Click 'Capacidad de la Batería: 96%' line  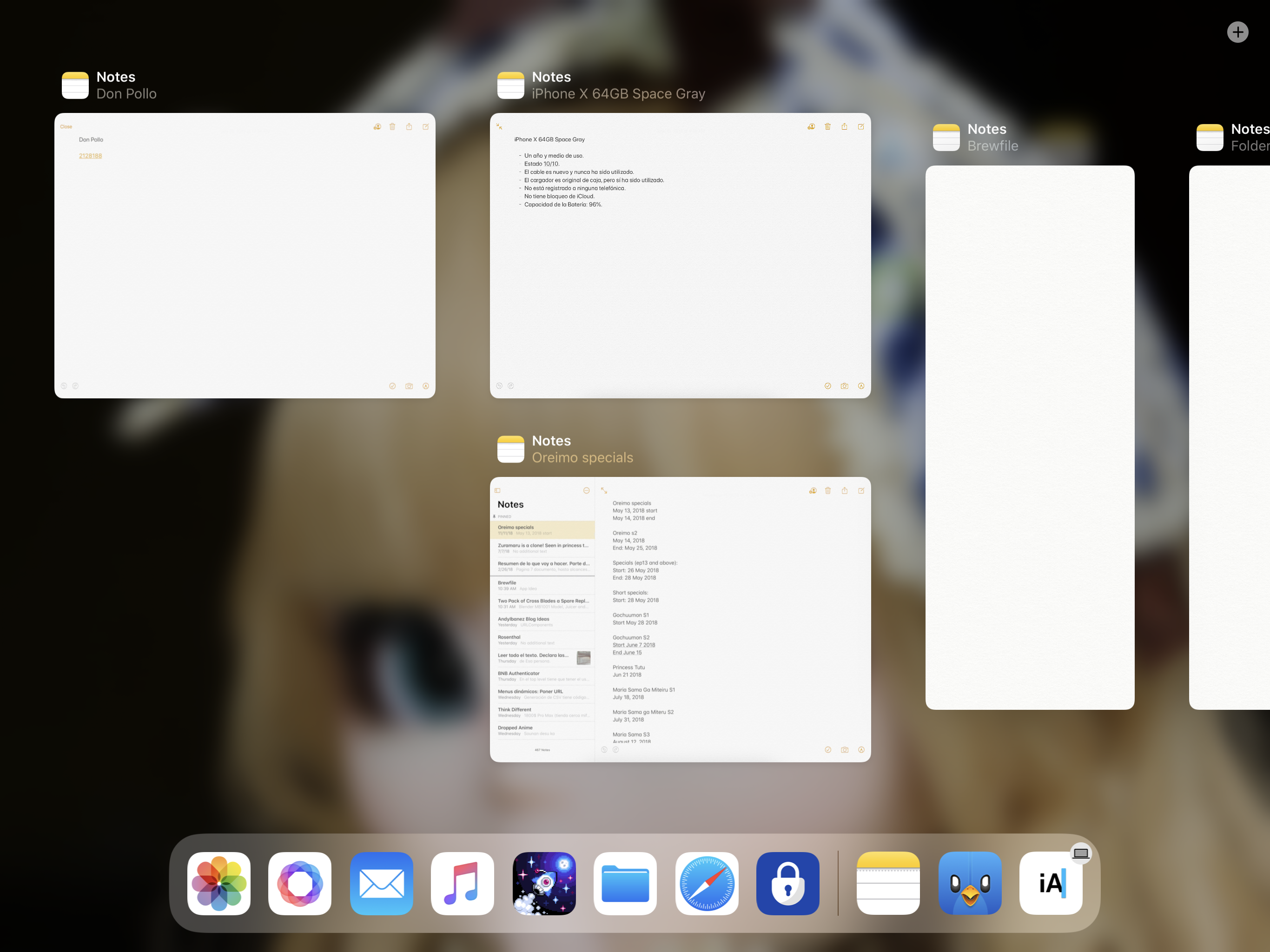coord(562,205)
